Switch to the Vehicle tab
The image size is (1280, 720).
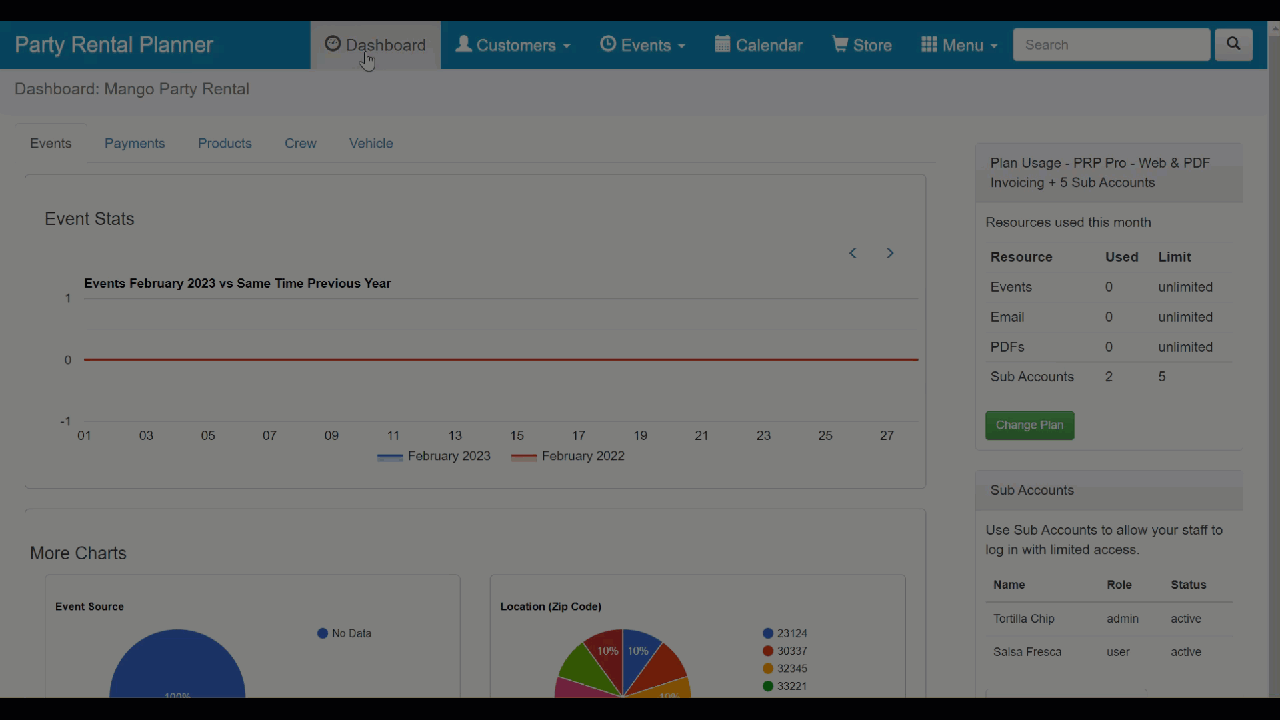pos(371,143)
